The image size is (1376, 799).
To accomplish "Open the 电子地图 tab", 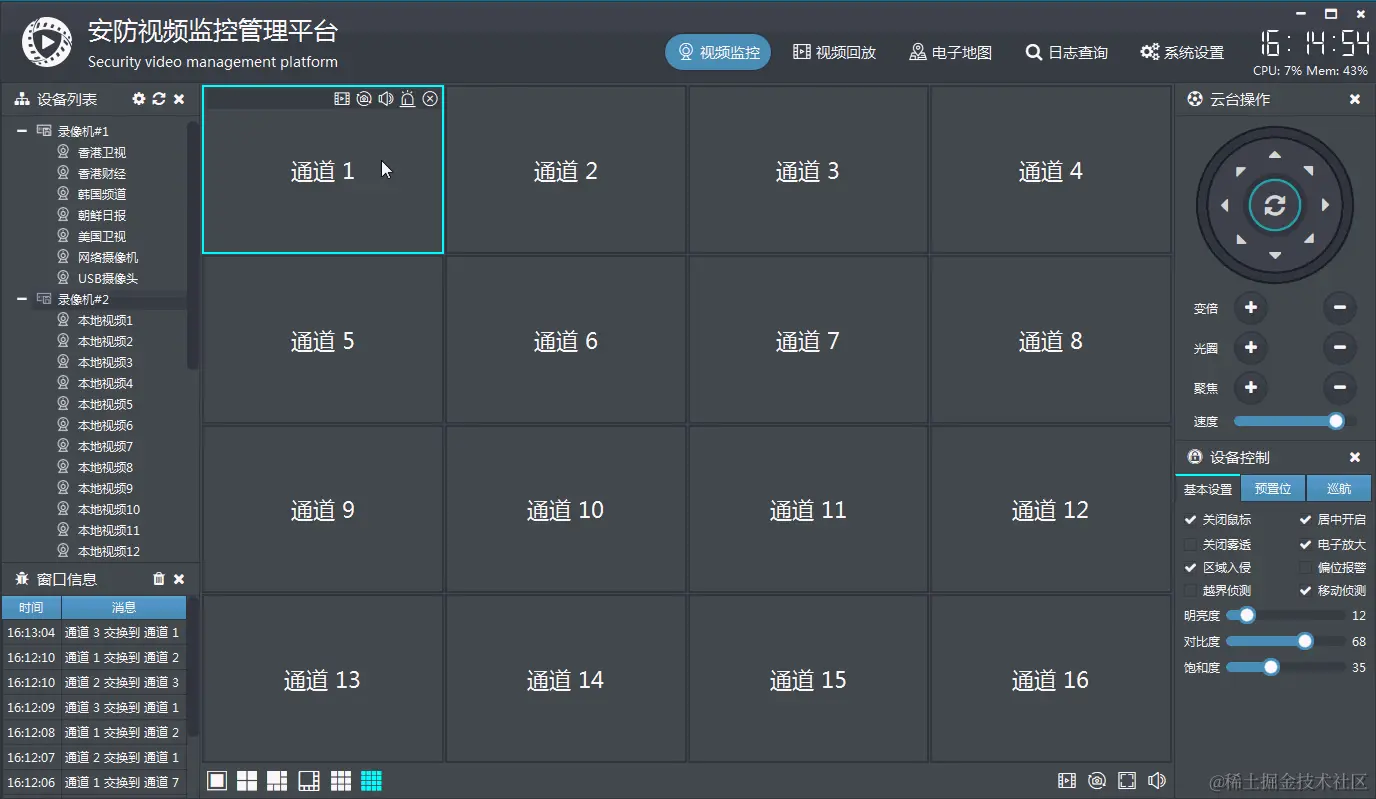I will coord(950,52).
